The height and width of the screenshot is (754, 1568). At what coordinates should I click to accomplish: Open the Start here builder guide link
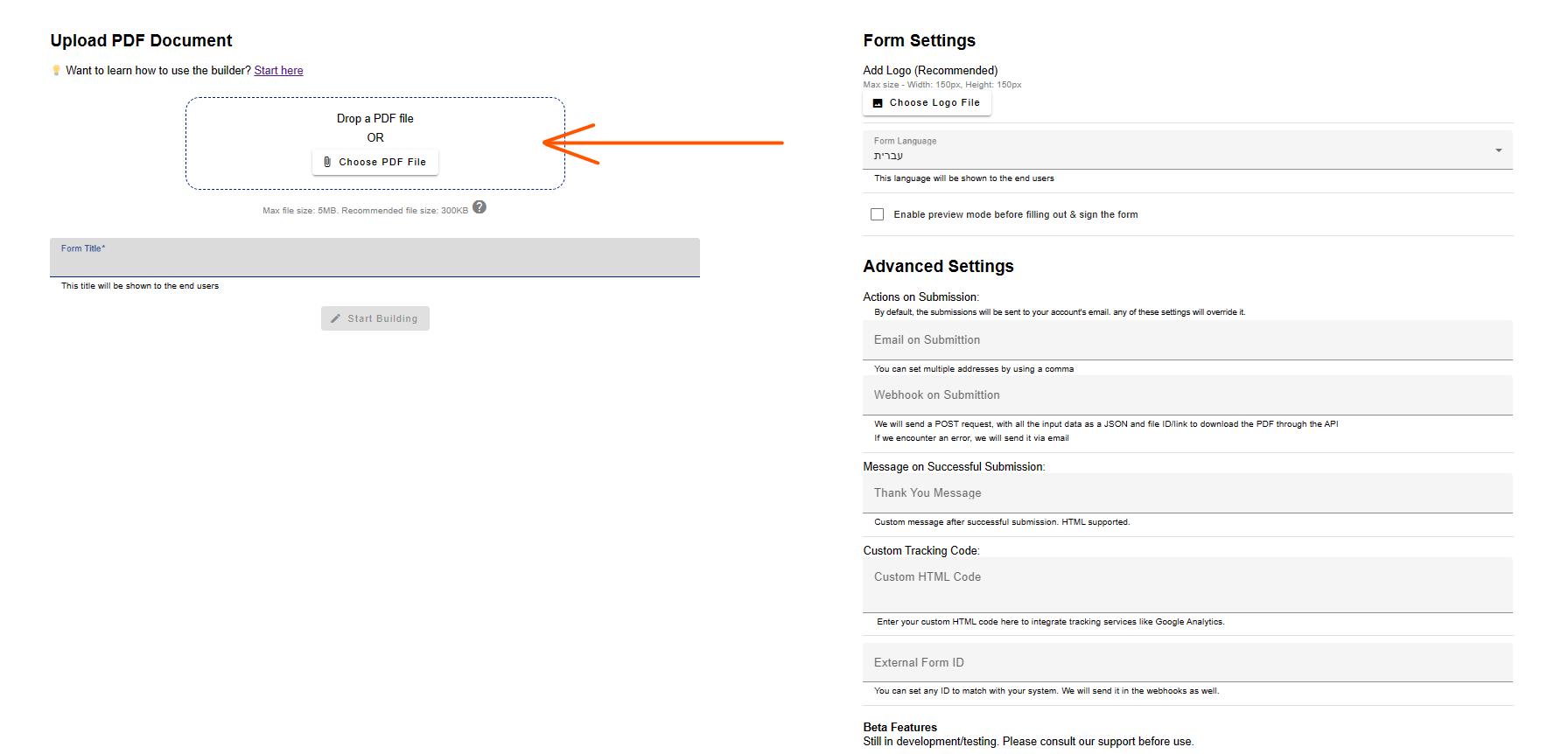pos(278,71)
